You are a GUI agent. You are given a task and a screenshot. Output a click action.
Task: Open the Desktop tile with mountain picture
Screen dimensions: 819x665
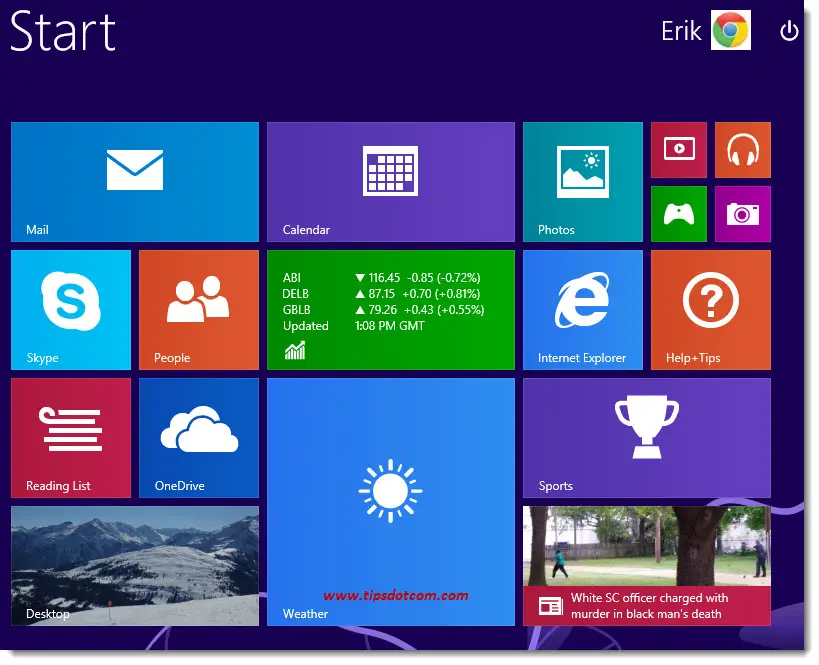coord(135,566)
